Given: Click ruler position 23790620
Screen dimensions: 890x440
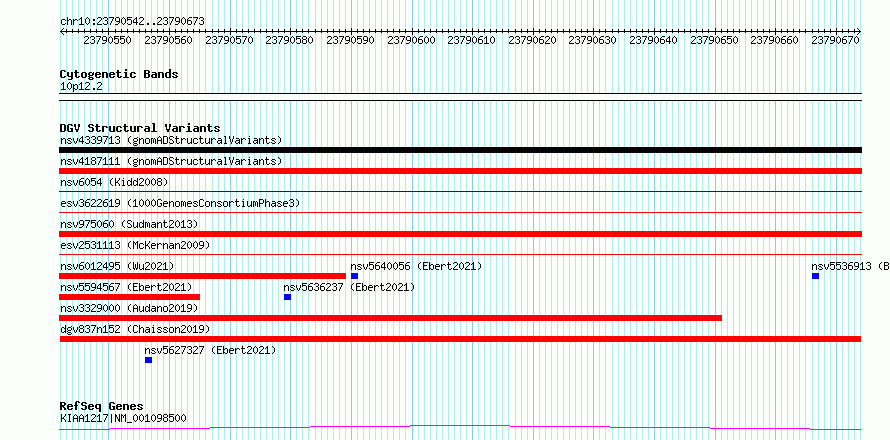Looking at the screenshot, I should [x=532, y=40].
